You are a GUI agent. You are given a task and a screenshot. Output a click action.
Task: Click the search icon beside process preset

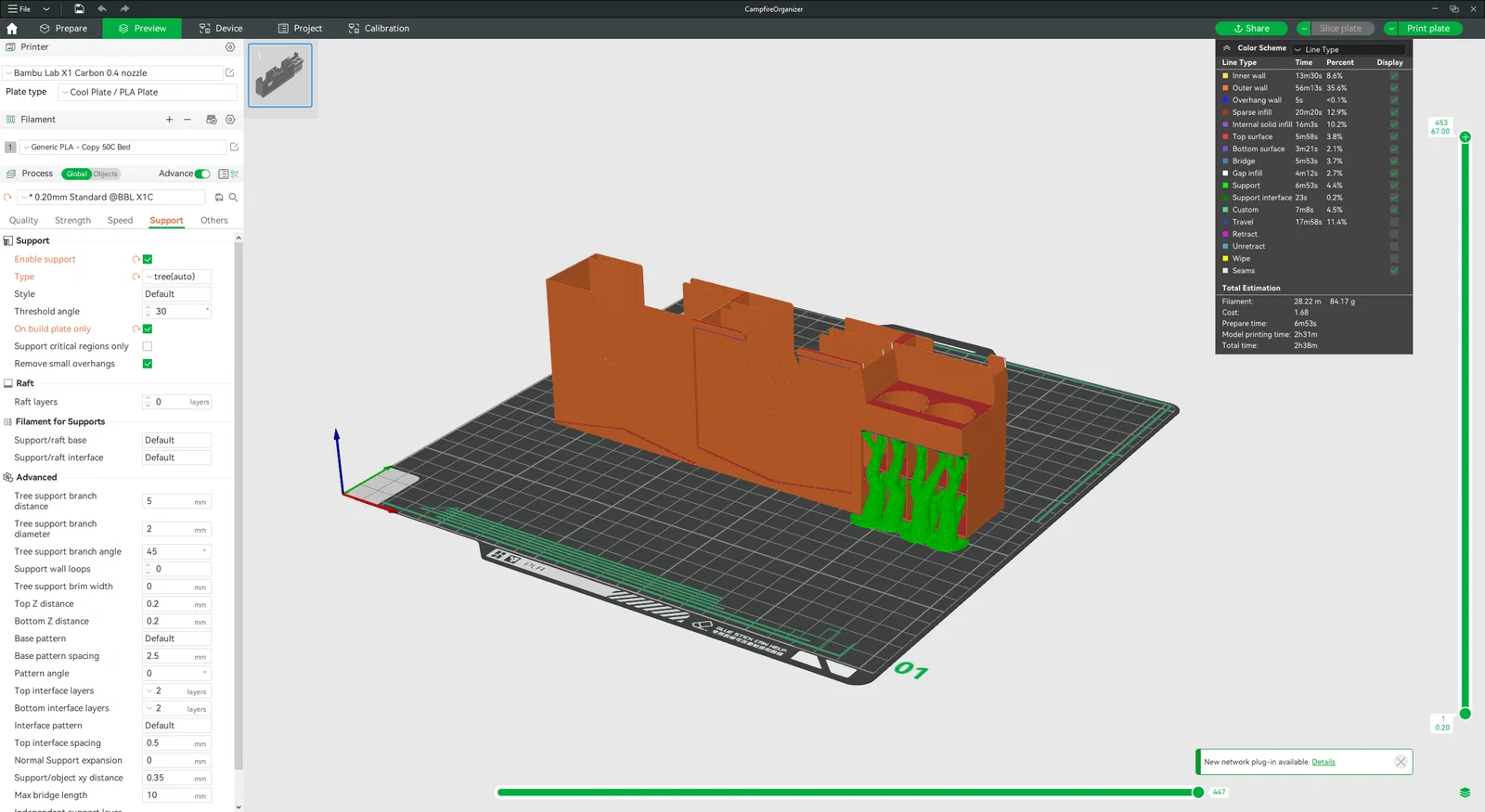coord(233,198)
